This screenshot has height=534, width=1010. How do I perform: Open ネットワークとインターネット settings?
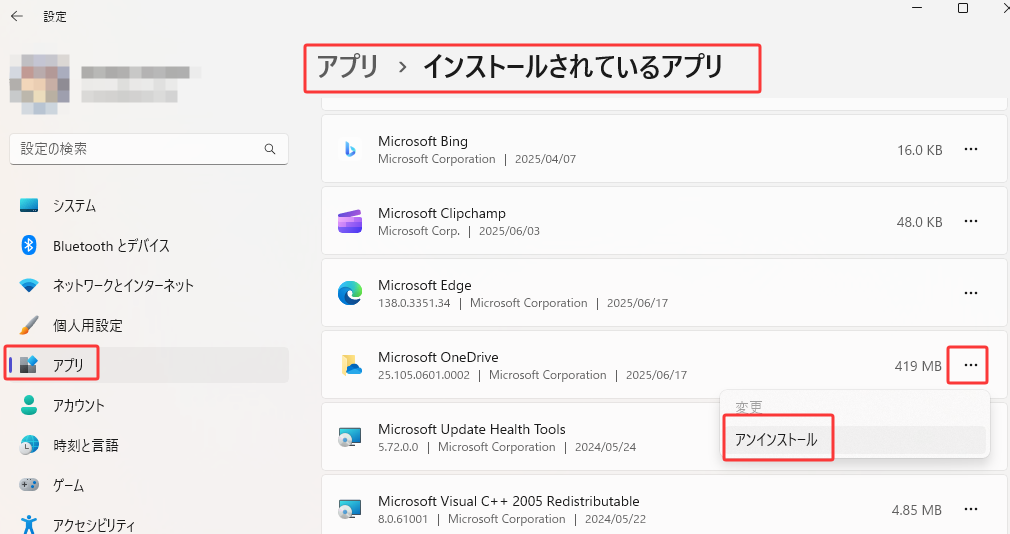point(149,285)
